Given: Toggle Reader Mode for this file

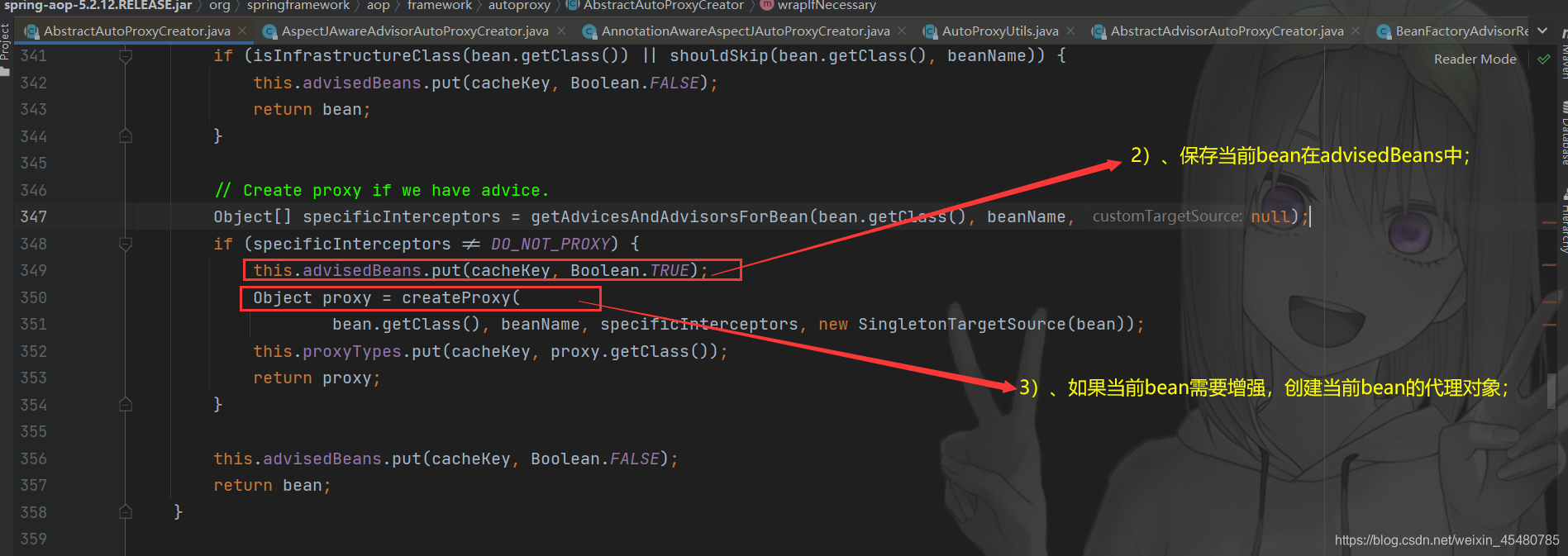Looking at the screenshot, I should click(x=1475, y=59).
